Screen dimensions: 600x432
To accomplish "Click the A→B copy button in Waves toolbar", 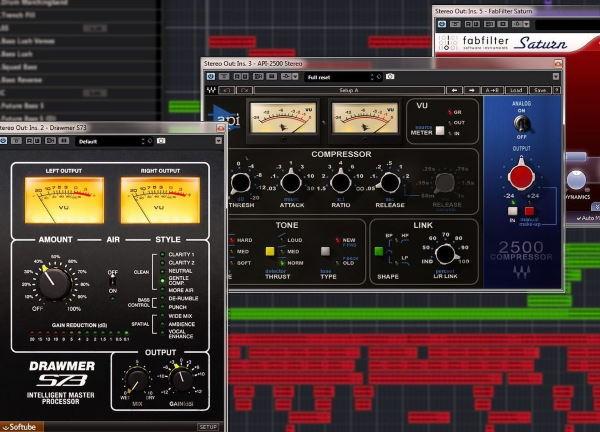I will tap(492, 90).
